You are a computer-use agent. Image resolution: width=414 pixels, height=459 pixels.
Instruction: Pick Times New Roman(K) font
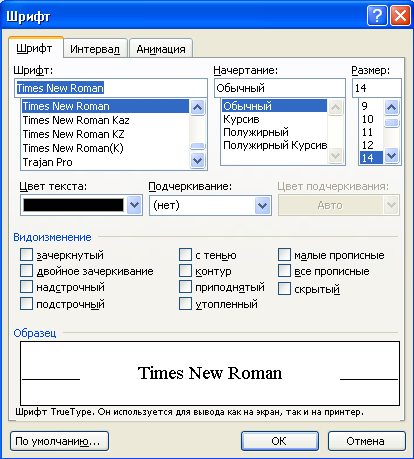point(105,148)
